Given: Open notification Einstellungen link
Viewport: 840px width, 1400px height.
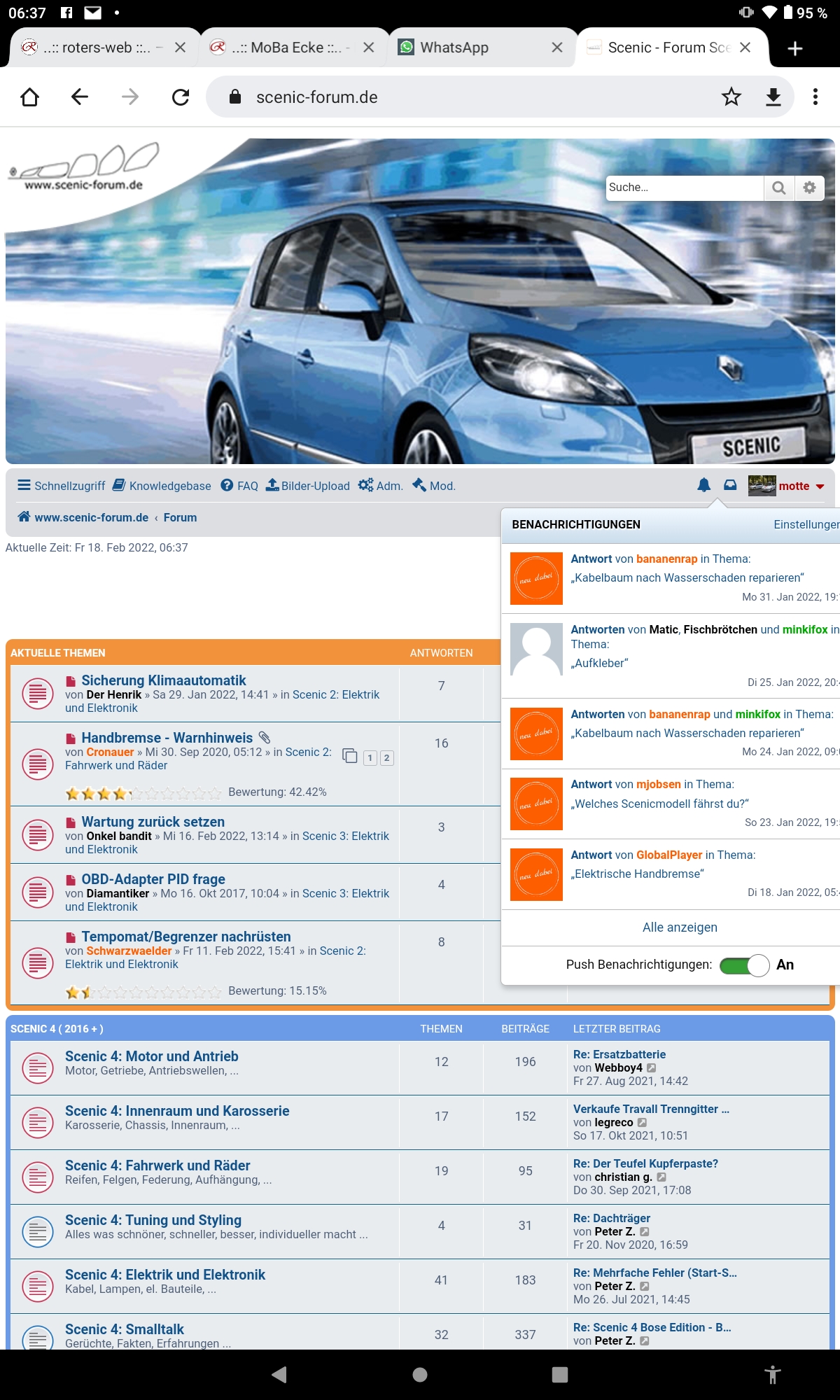Looking at the screenshot, I should 806,524.
